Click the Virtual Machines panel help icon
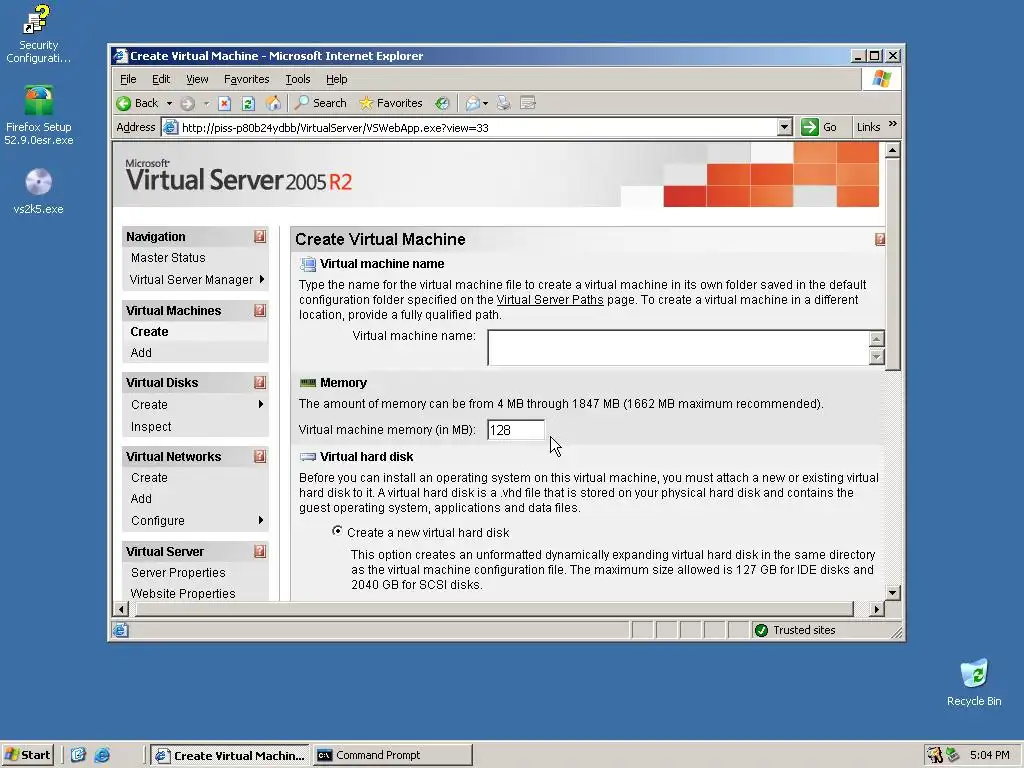 coord(260,310)
